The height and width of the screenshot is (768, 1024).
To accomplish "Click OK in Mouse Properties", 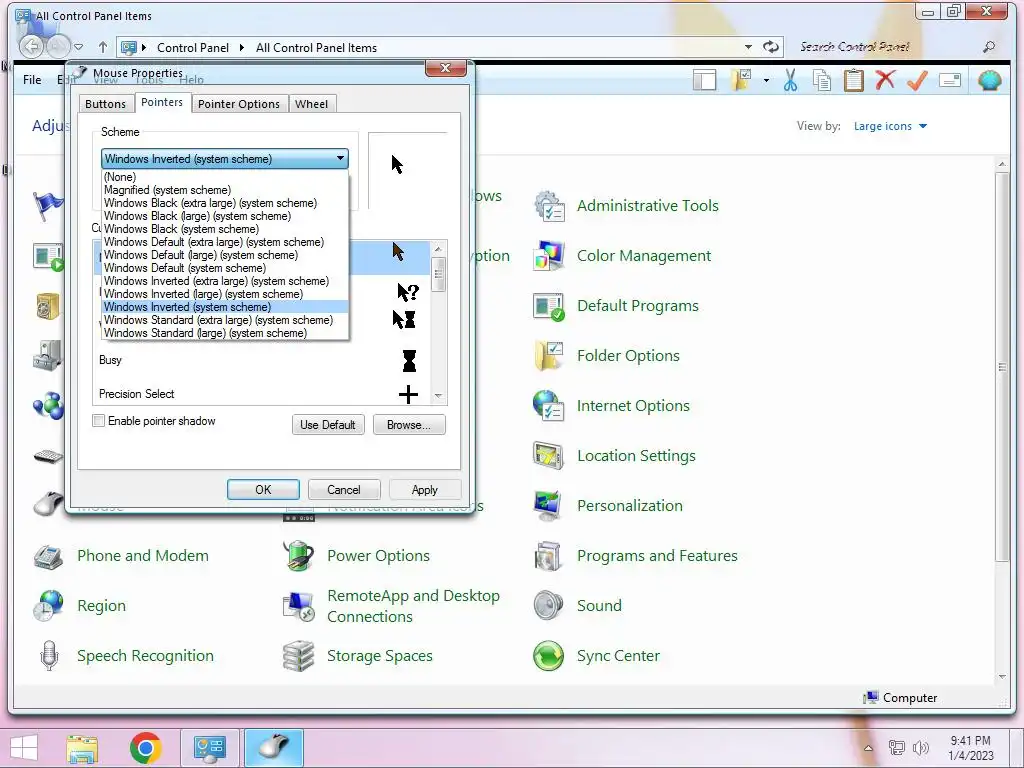I will 263,490.
